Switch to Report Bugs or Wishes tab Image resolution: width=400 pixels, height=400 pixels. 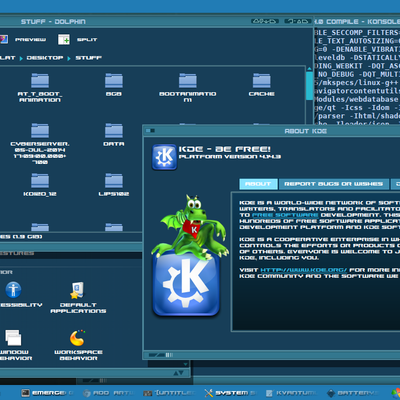(334, 184)
